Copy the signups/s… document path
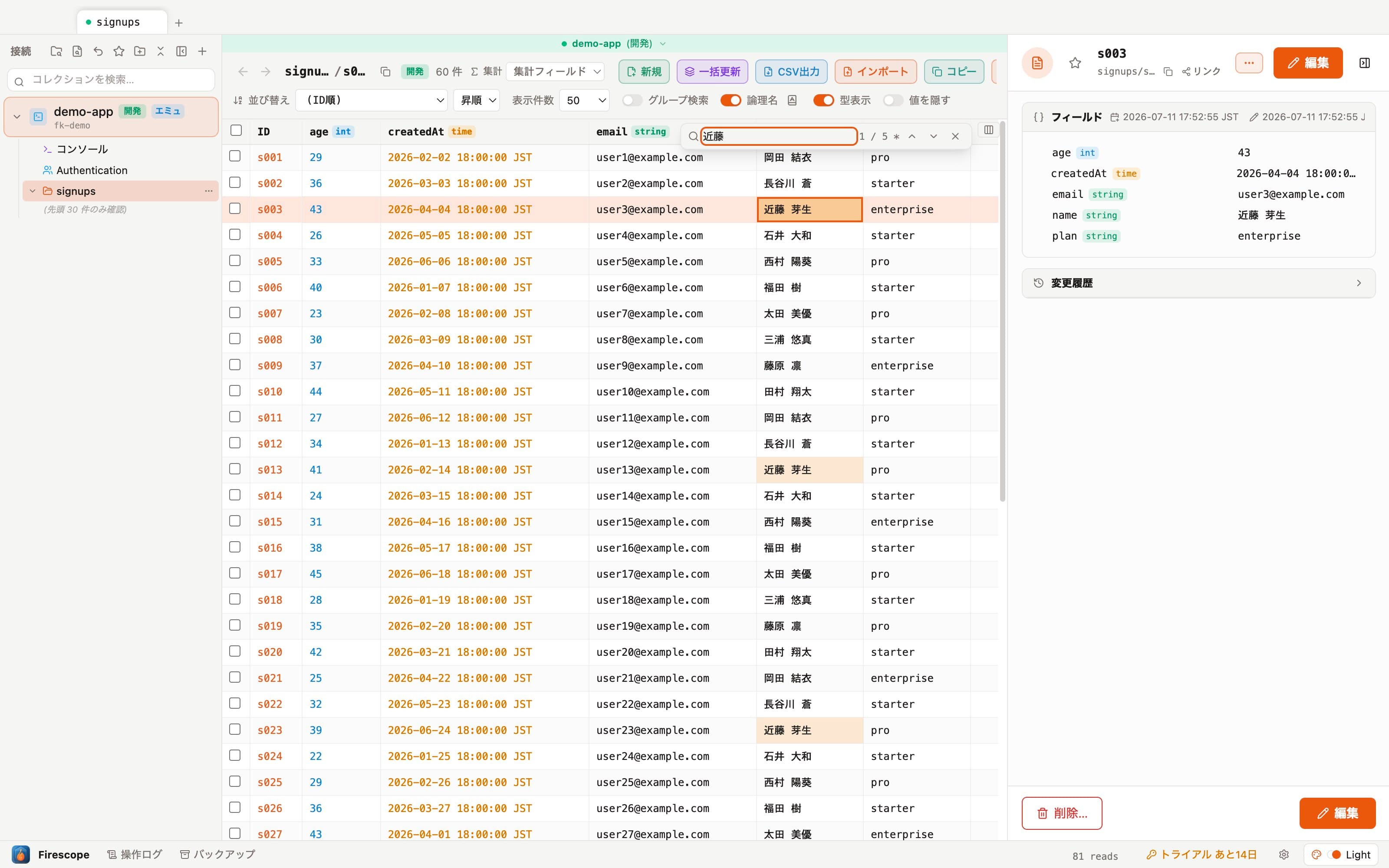The image size is (1389, 868). pos(1168,72)
